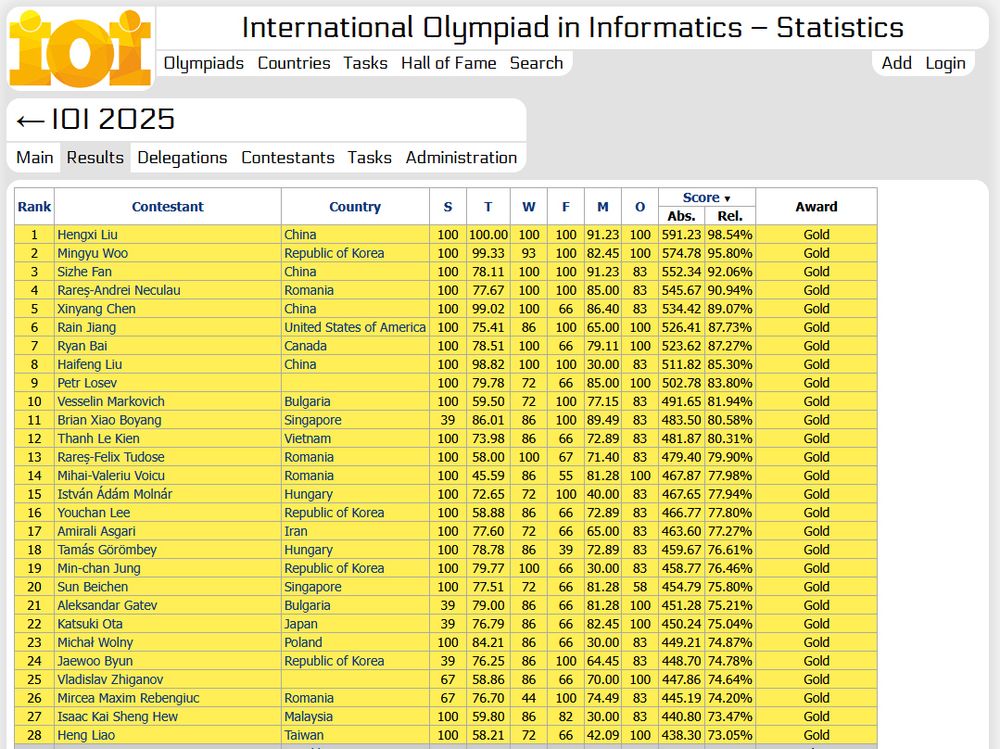The height and width of the screenshot is (749, 1000).
Task: Open Michał Wolny's profile link
Action: point(95,642)
